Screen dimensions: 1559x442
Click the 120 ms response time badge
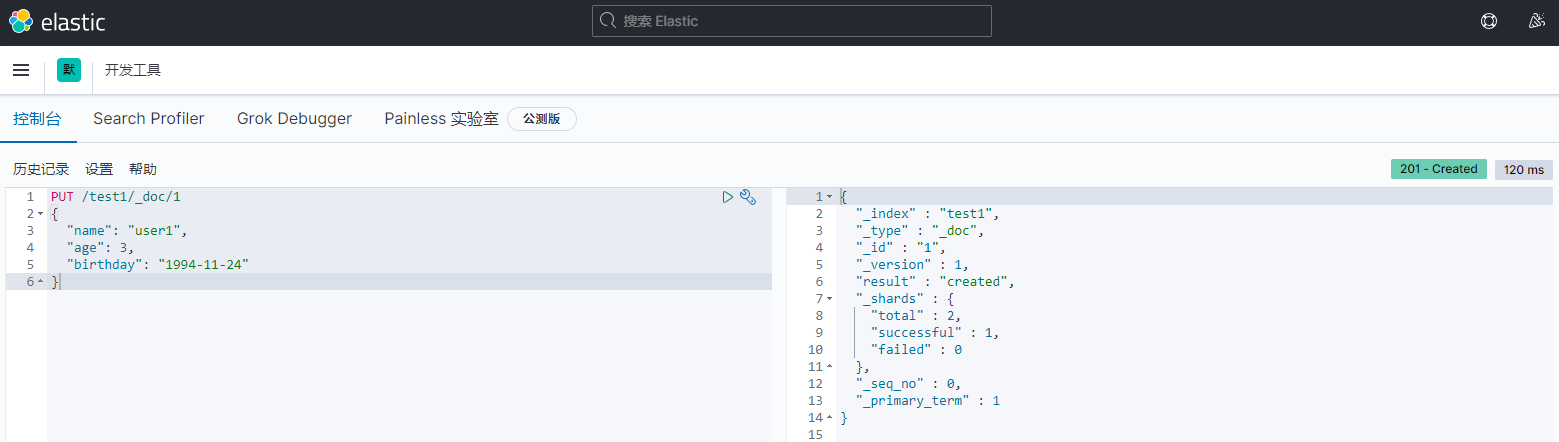click(1524, 170)
